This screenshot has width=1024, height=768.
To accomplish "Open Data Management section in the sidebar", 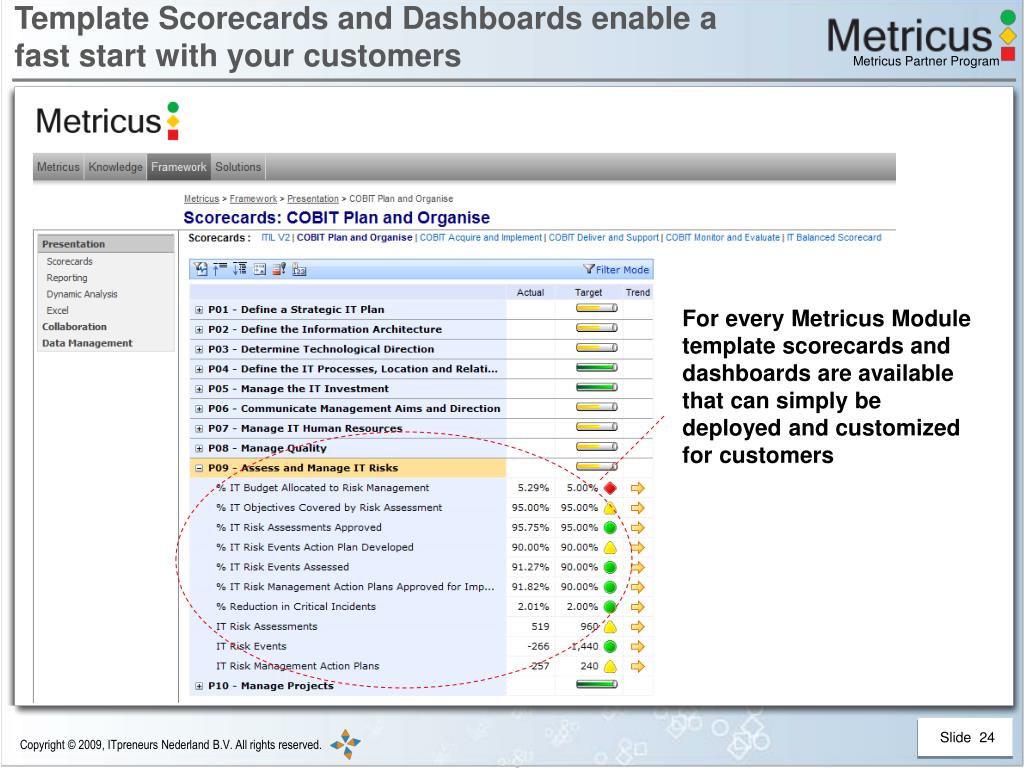I will coord(87,343).
